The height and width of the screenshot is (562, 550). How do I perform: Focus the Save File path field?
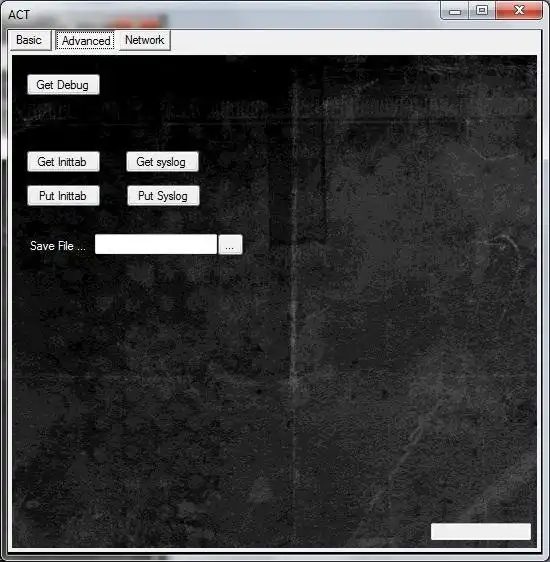pyautogui.click(x=156, y=244)
